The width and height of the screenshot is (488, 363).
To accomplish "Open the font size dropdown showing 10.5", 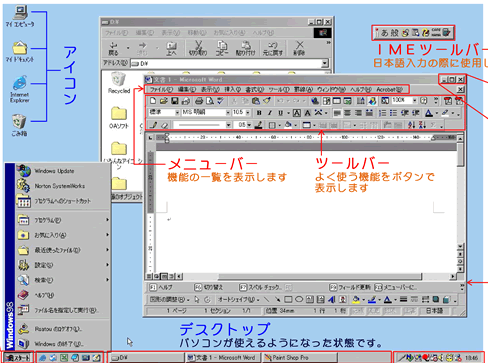I will click(248, 113).
